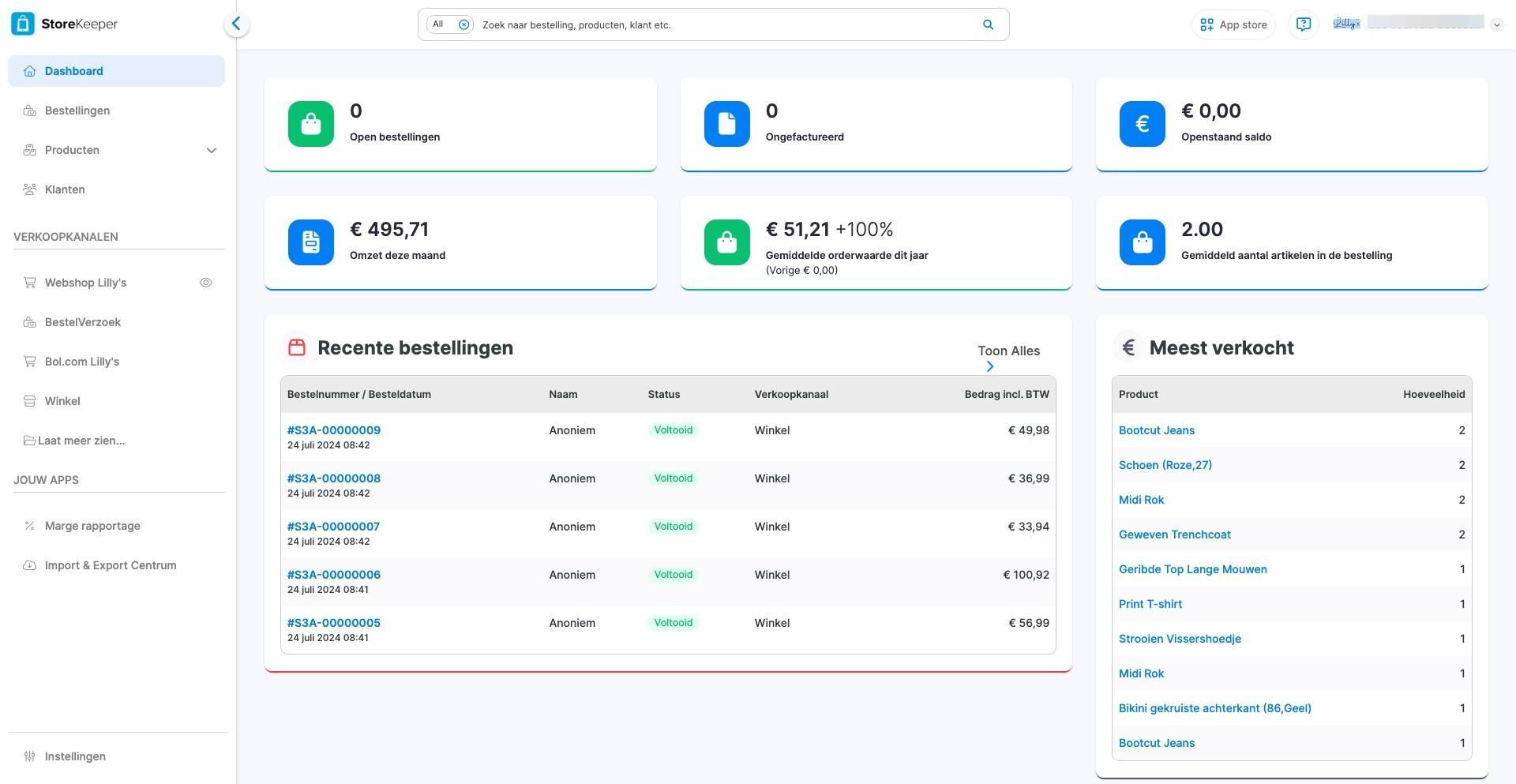Go to Bestellingen in the sidebar

pos(77,111)
